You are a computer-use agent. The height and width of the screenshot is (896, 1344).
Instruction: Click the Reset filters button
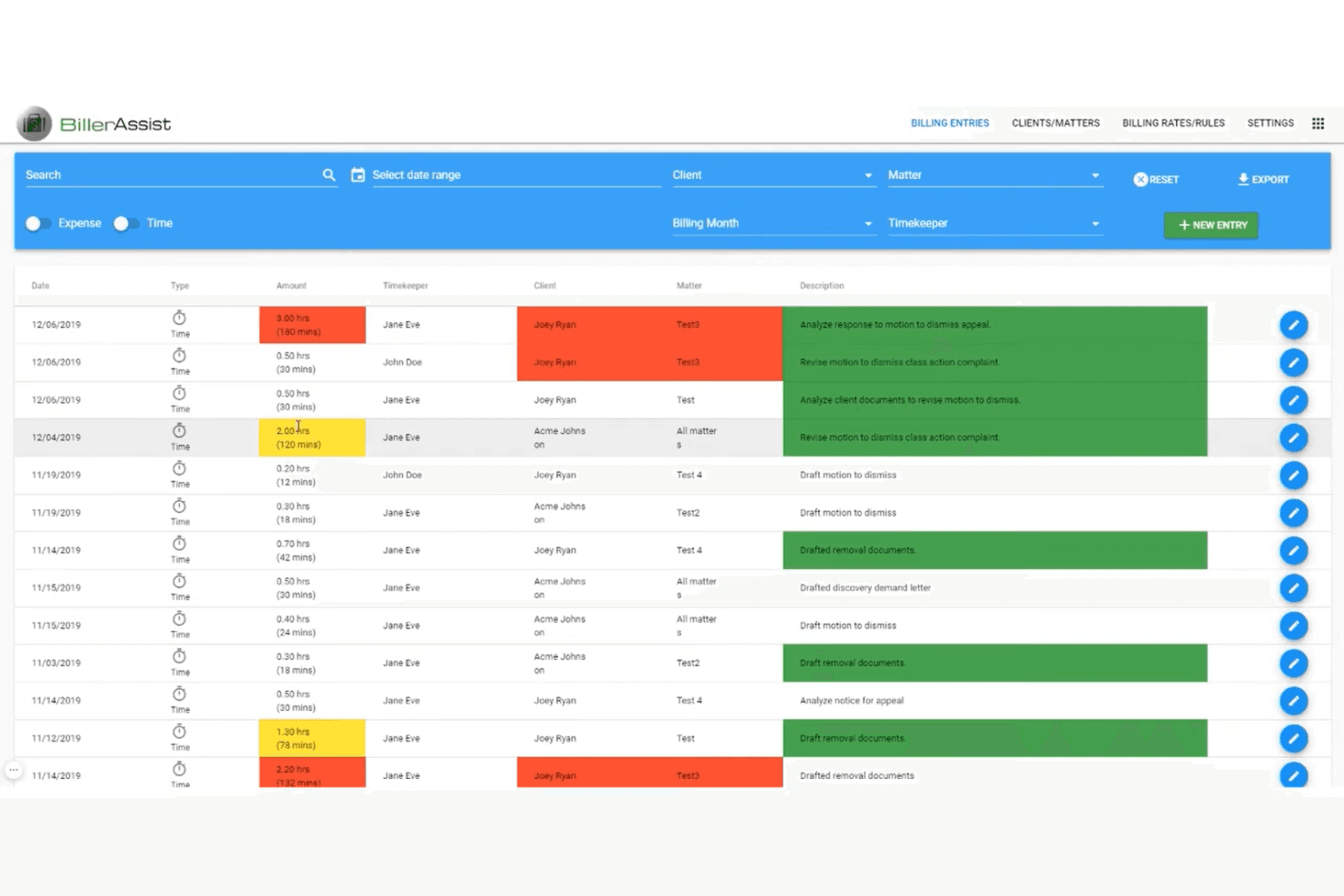pos(1156,180)
